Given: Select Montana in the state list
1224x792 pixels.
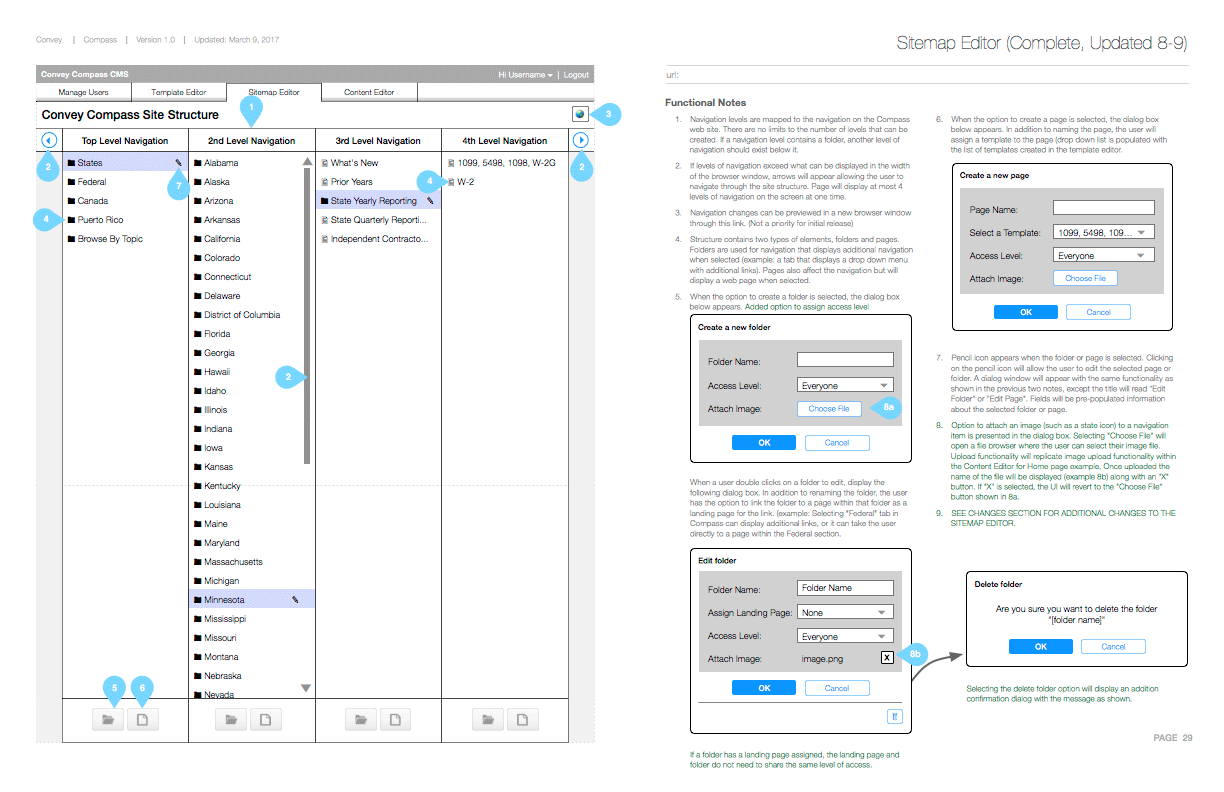Looking at the screenshot, I should tap(221, 657).
